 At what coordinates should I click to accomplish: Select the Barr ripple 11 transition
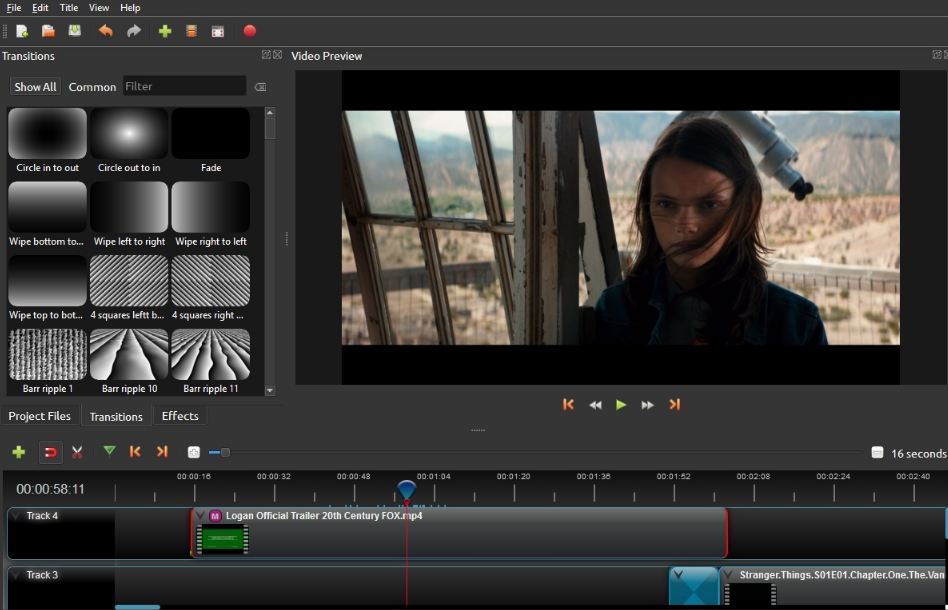click(x=210, y=362)
